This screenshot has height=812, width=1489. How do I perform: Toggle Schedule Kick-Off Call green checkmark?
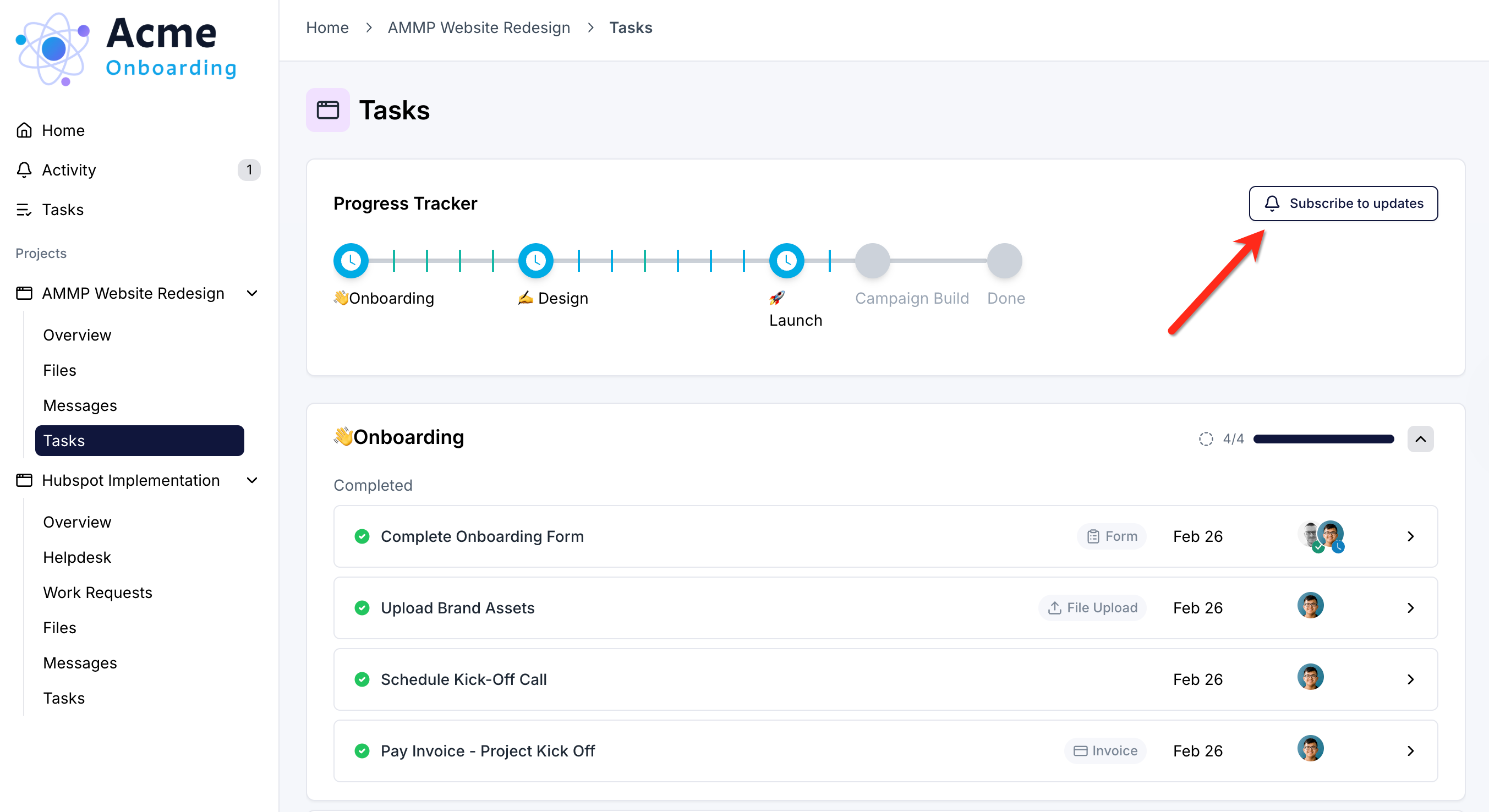362,679
